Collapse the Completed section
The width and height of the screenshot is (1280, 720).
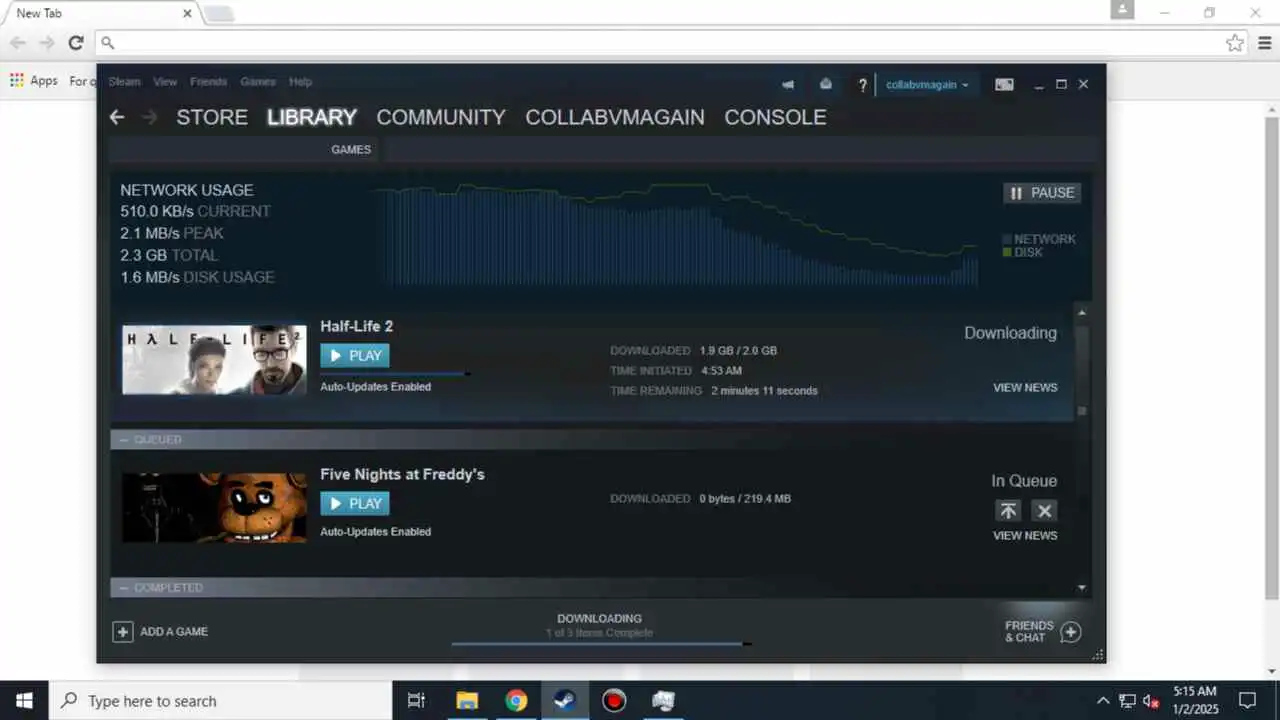click(x=125, y=587)
